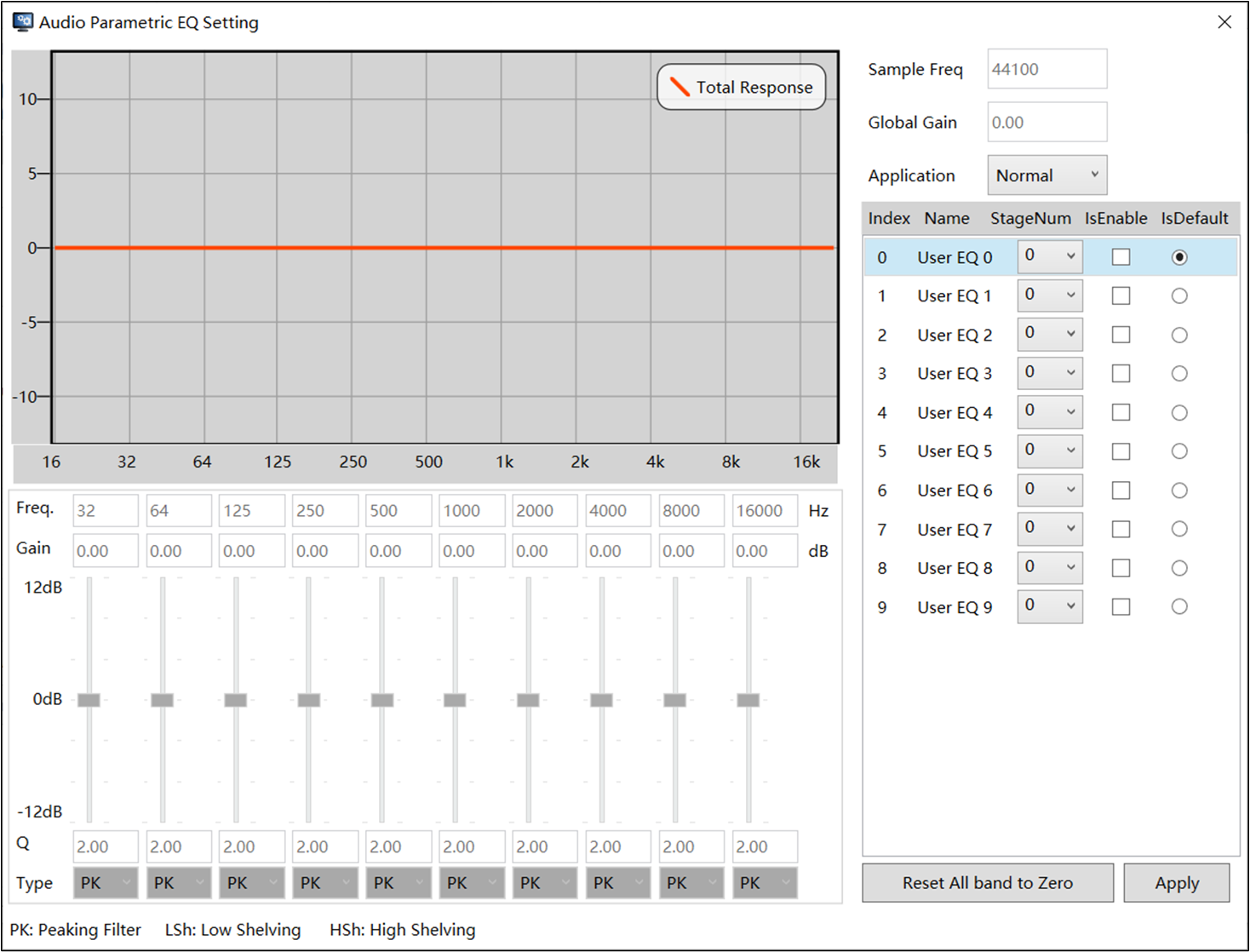Click the IsDefault column header
The height and width of the screenshot is (952, 1250).
click(1195, 218)
